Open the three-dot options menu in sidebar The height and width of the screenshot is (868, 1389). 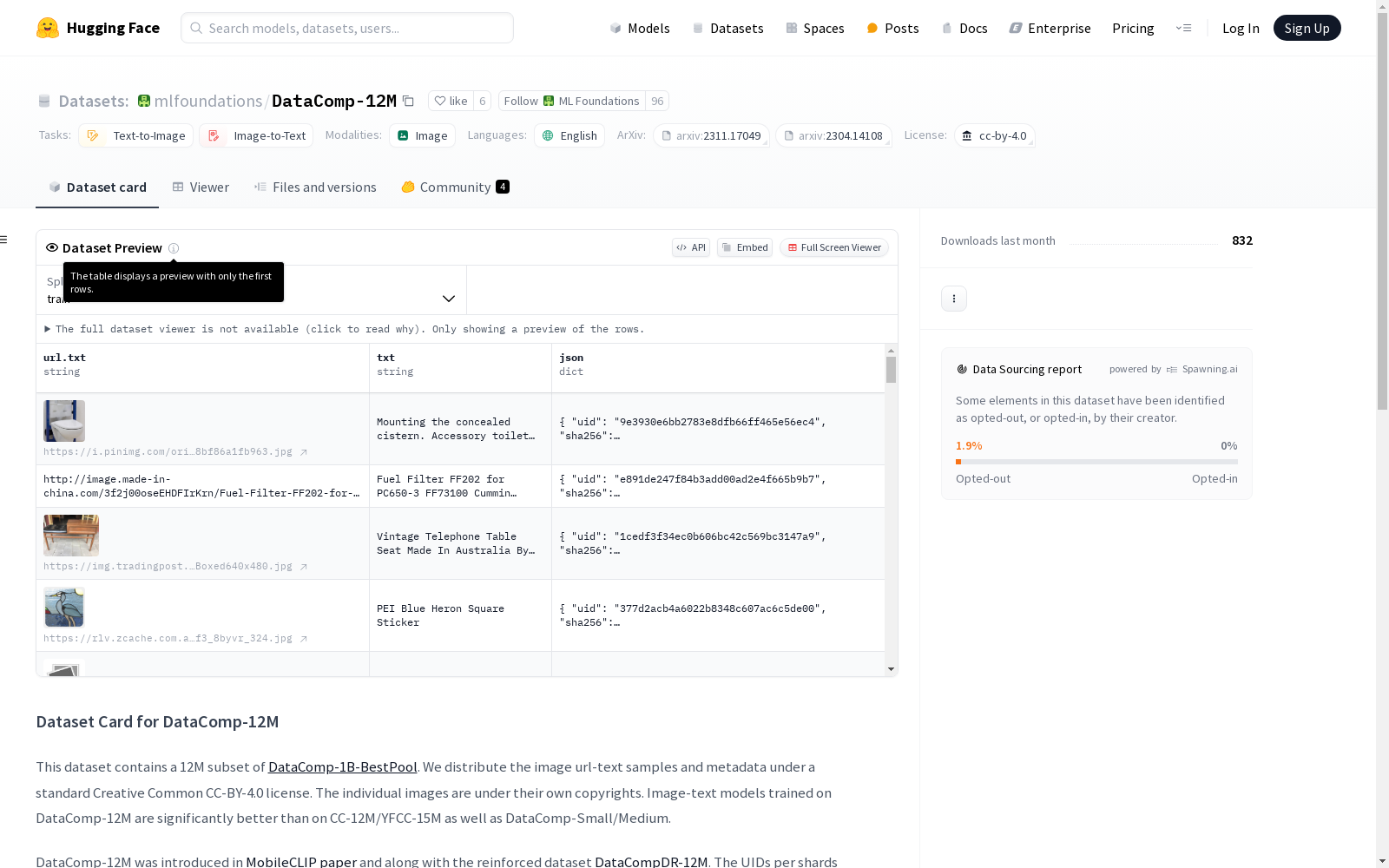click(953, 299)
